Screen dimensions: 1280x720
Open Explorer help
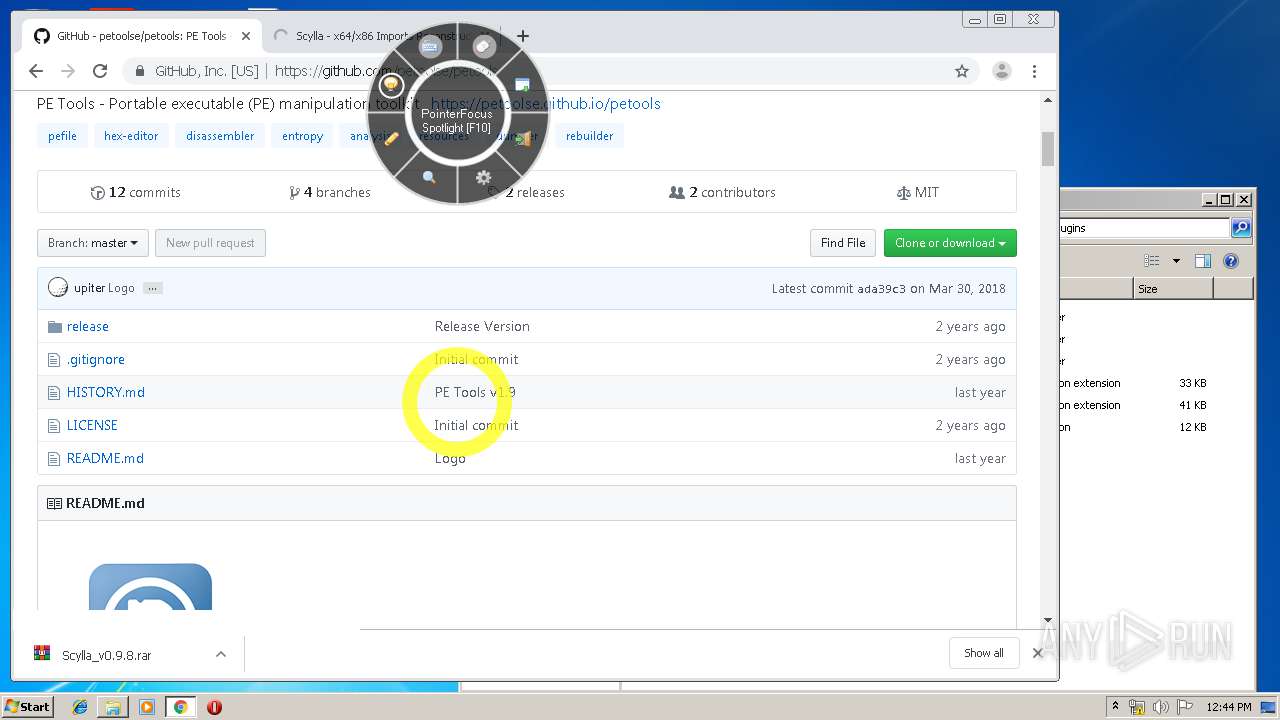click(1231, 261)
